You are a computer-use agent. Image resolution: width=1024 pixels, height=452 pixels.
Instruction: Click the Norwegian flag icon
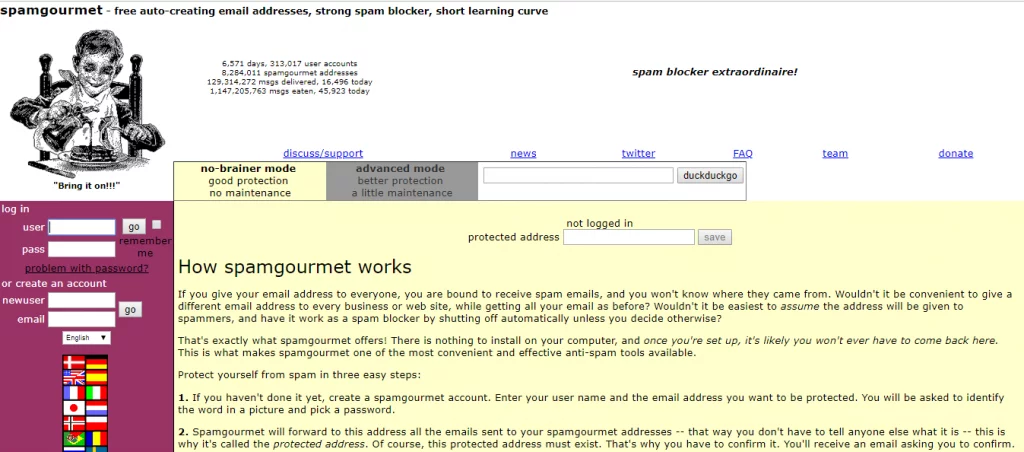(x=74, y=424)
